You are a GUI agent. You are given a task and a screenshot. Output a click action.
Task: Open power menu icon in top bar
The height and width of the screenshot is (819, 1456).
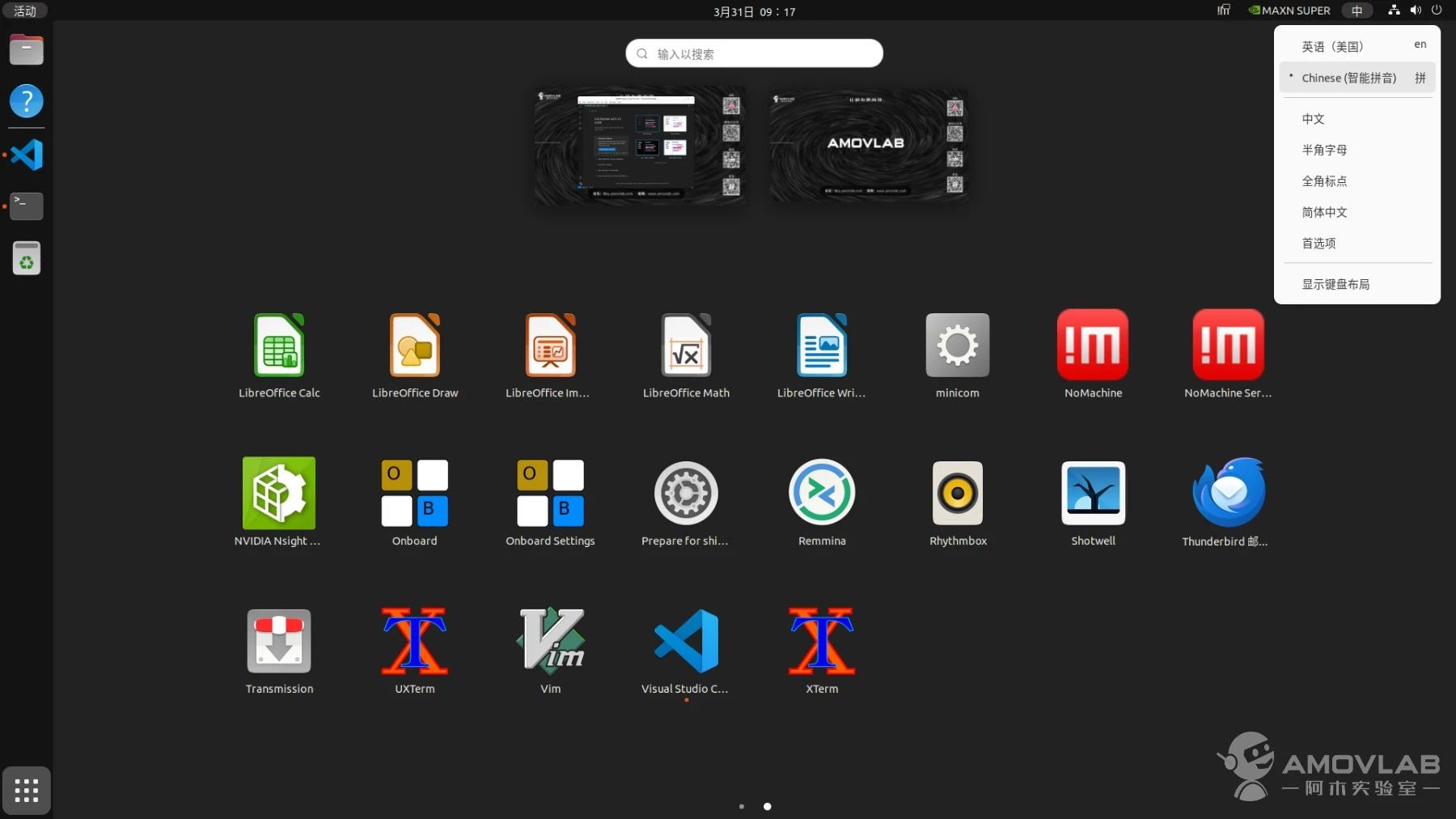[x=1437, y=11]
